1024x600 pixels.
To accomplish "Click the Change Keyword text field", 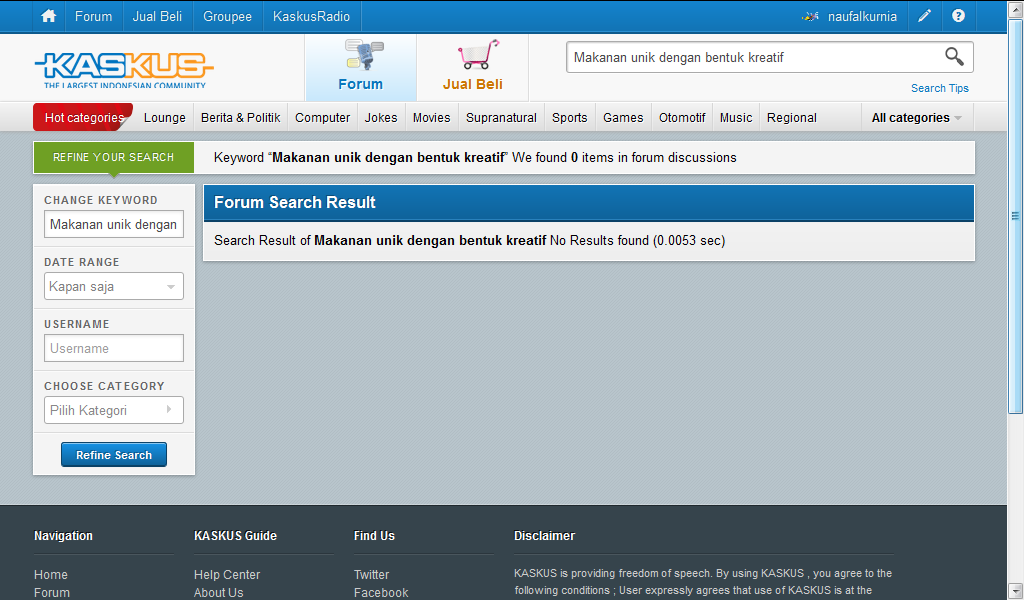I will coord(114,225).
